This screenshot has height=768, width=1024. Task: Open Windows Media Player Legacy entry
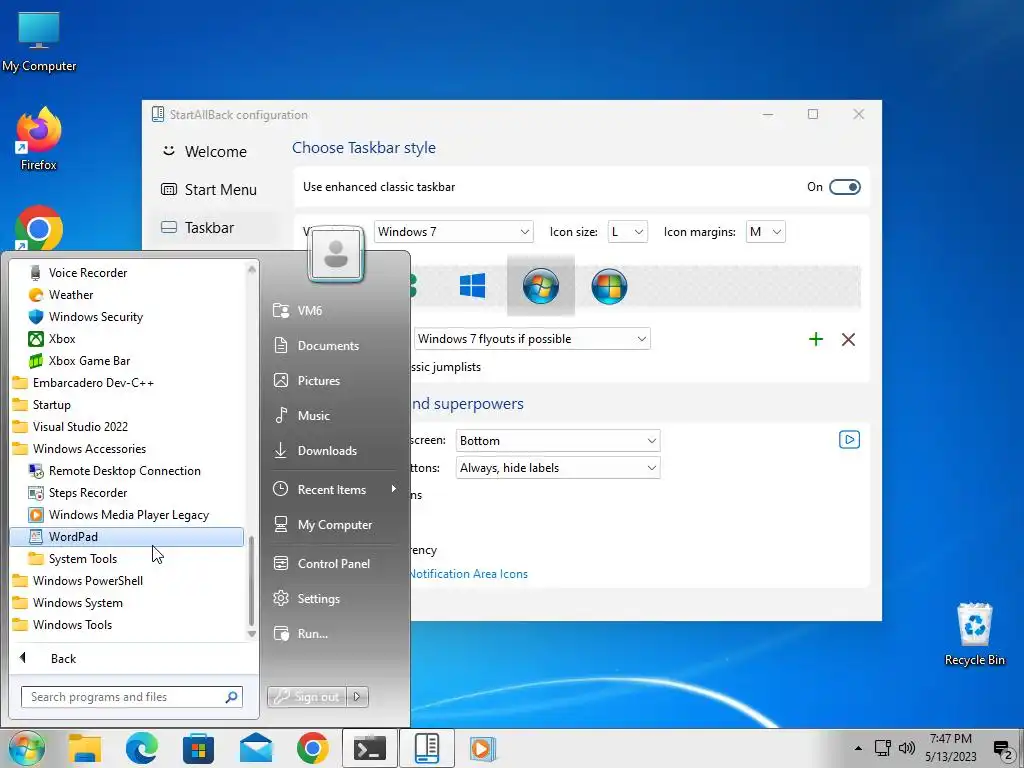[x=127, y=515]
